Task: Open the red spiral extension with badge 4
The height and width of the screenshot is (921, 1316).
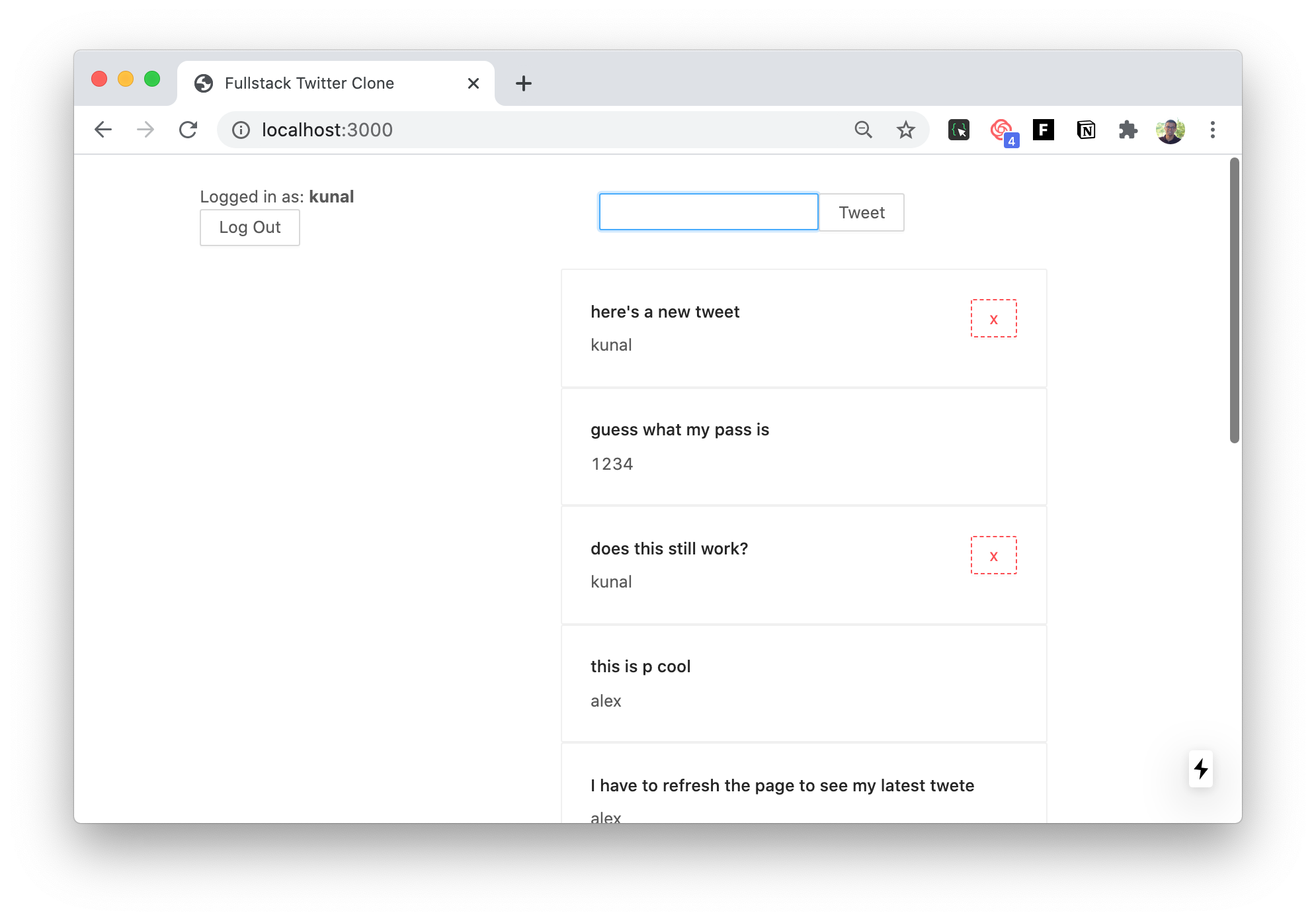Action: 1002,130
